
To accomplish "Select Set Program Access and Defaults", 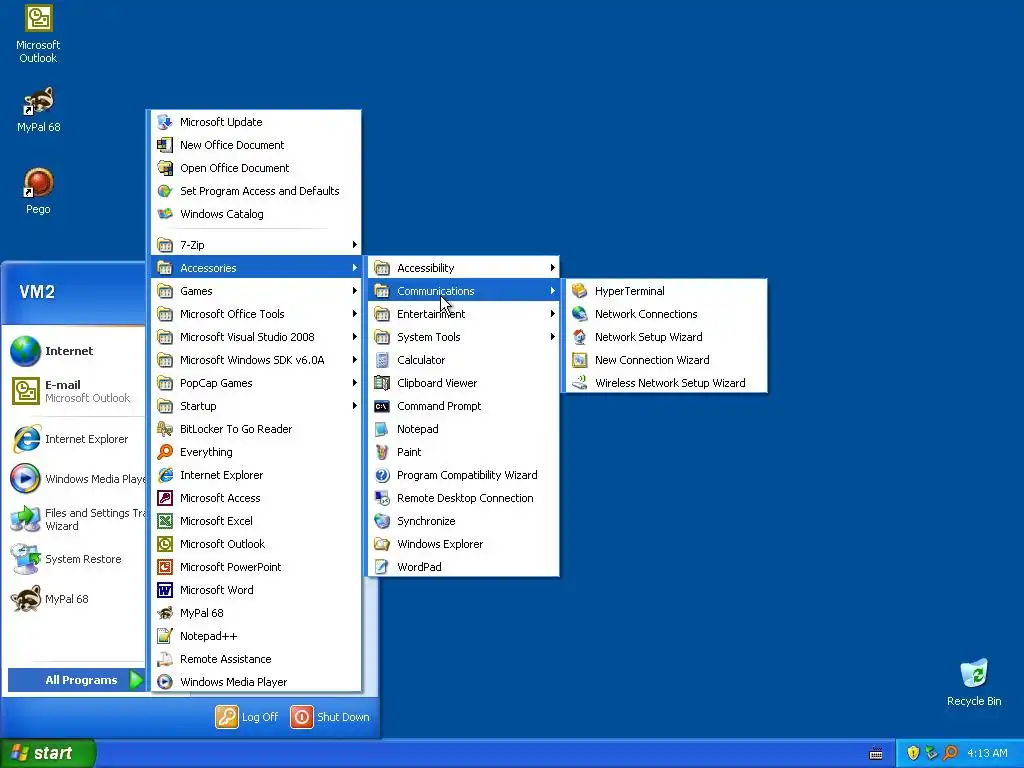I will click(256, 191).
